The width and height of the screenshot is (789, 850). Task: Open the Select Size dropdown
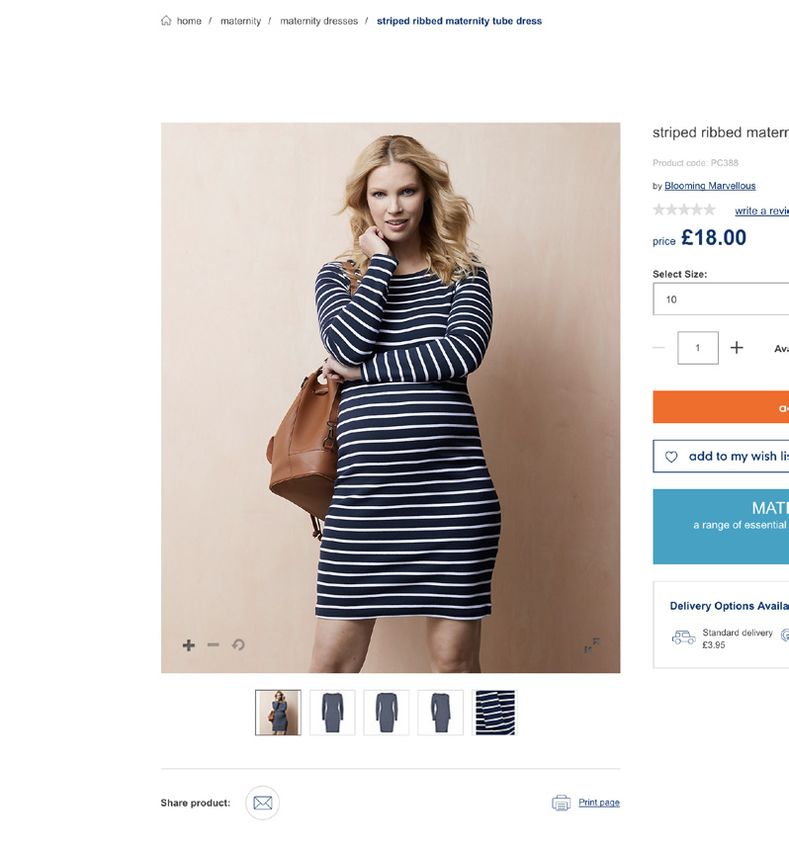pyautogui.click(x=721, y=299)
